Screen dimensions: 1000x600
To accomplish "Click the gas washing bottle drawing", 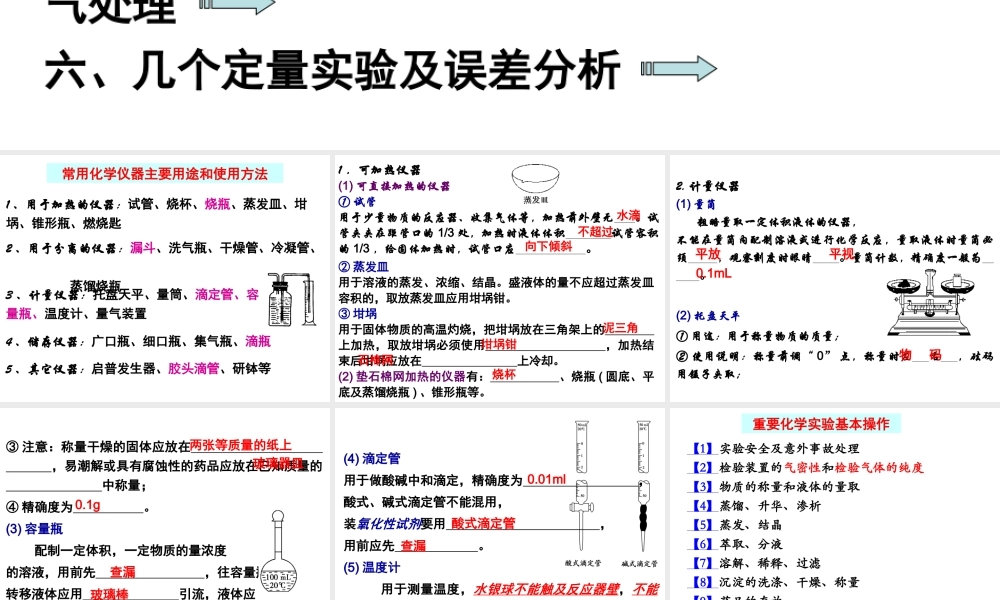I will 291,300.
